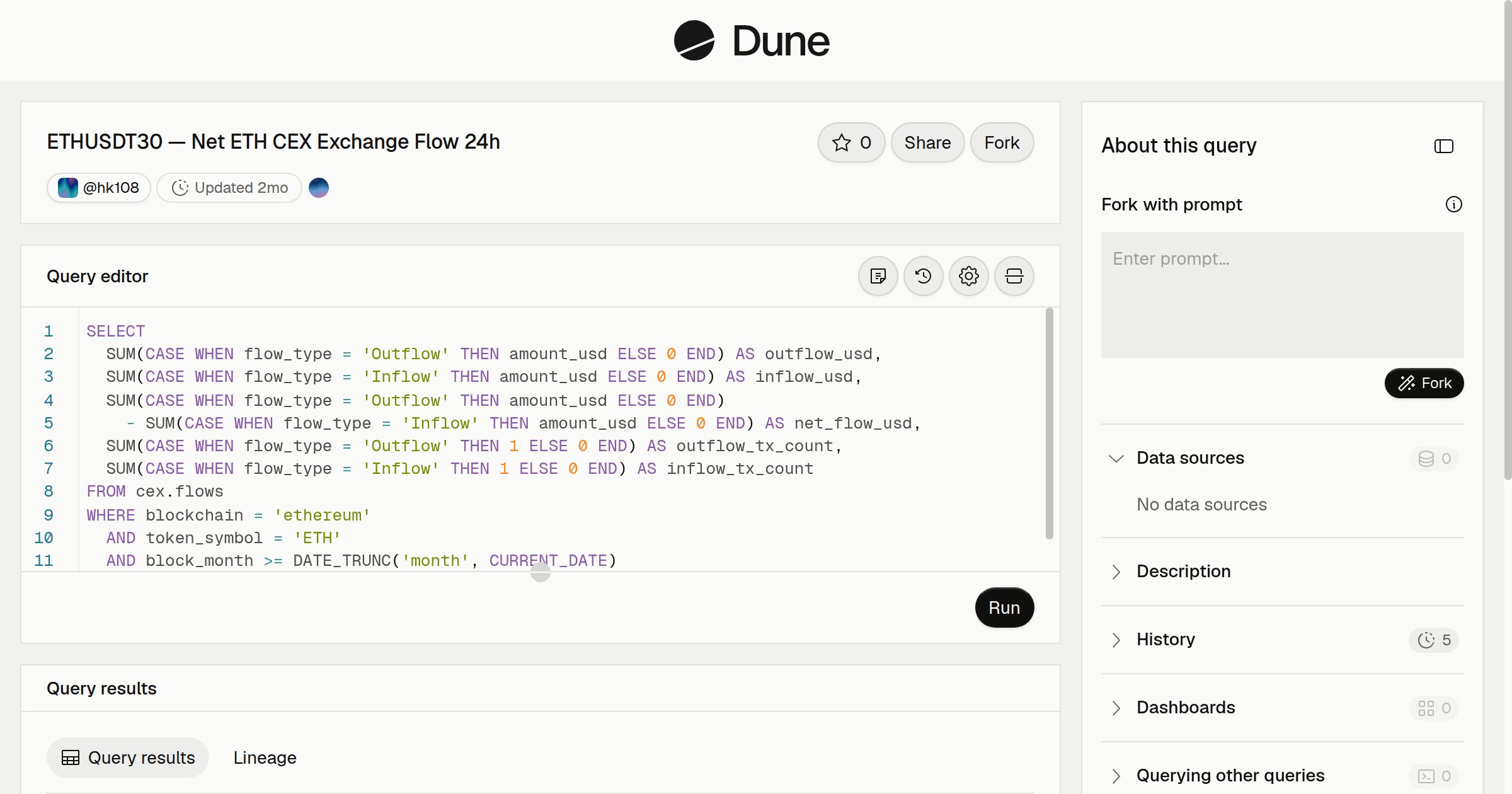
Task: Click 'ethereum' string on line 9
Action: (x=322, y=515)
